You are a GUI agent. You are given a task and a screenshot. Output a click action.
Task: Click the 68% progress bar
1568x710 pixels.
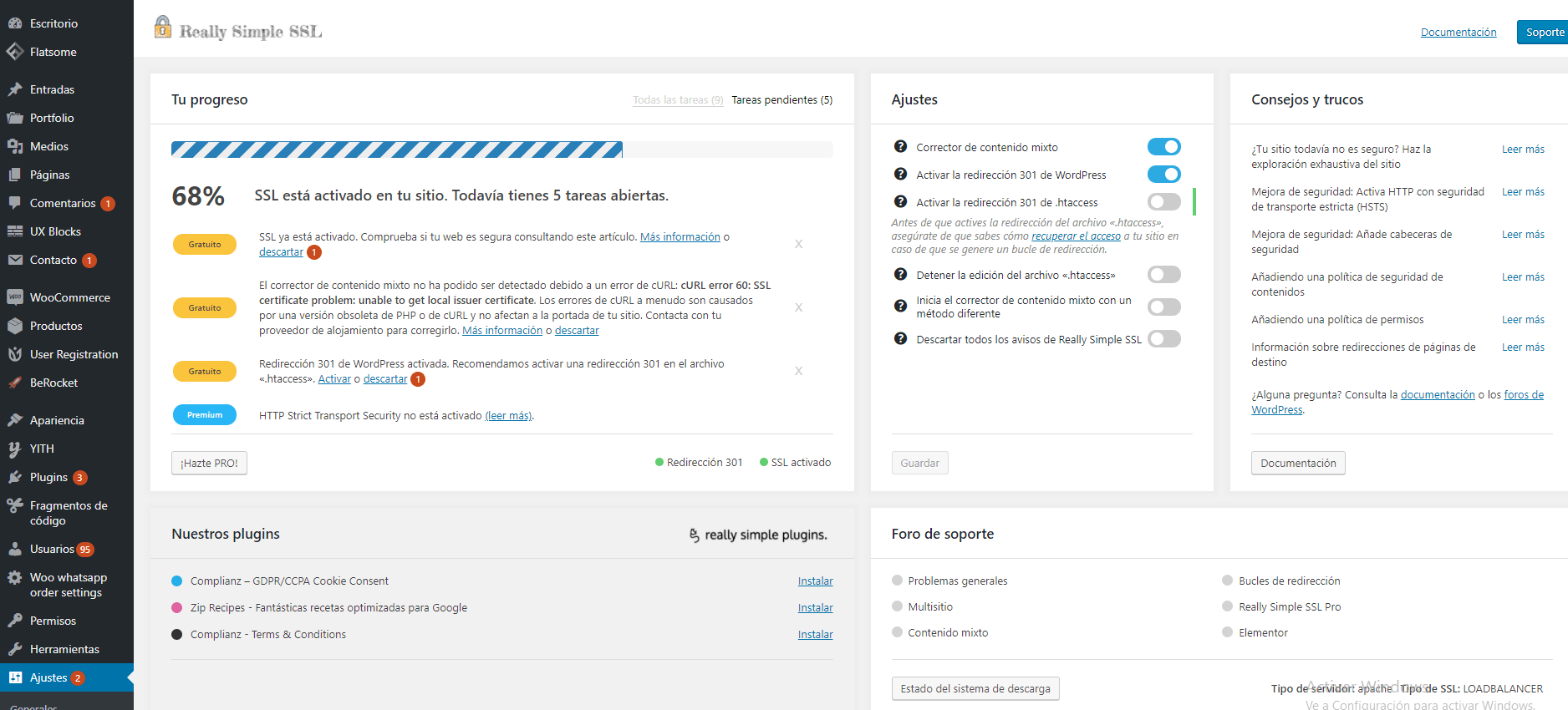click(x=501, y=150)
